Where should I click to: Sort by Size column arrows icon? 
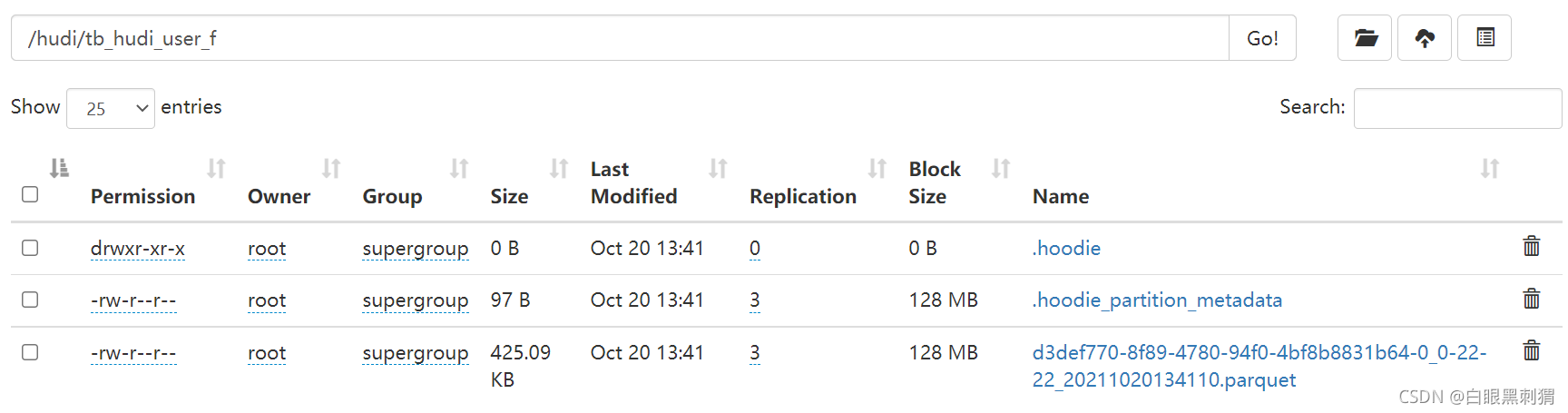[559, 169]
